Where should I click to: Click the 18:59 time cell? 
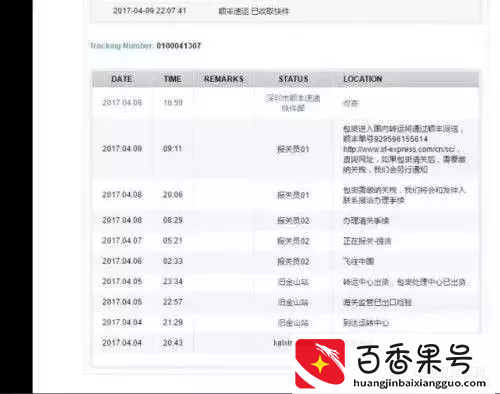tap(173, 103)
